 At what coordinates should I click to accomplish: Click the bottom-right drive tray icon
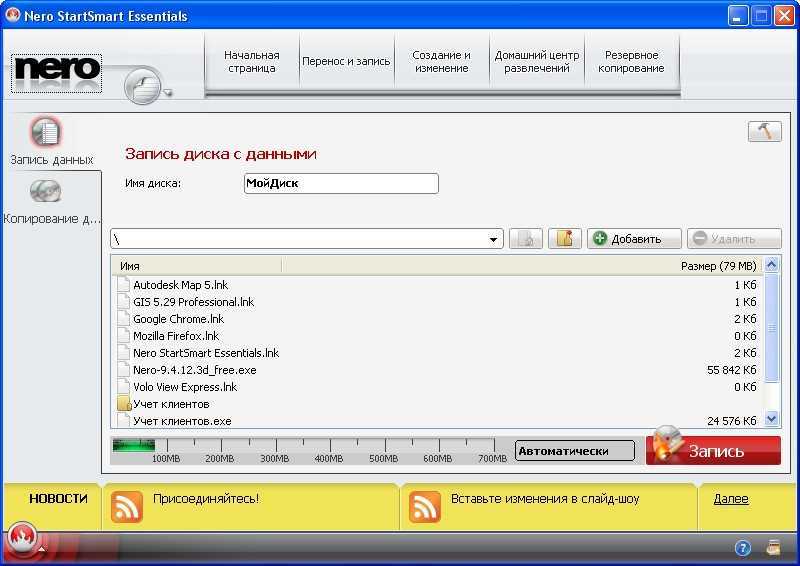click(x=774, y=548)
